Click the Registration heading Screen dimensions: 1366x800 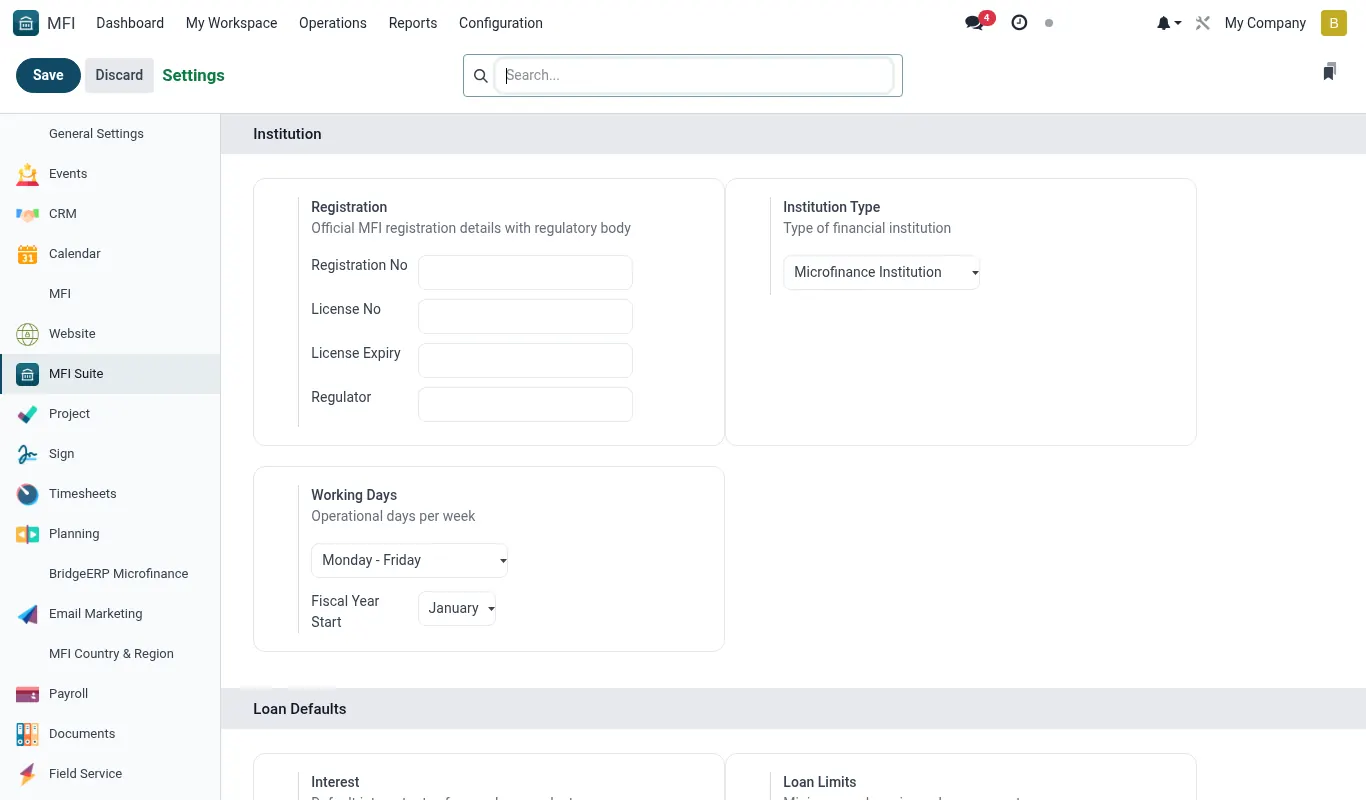pyautogui.click(x=349, y=207)
